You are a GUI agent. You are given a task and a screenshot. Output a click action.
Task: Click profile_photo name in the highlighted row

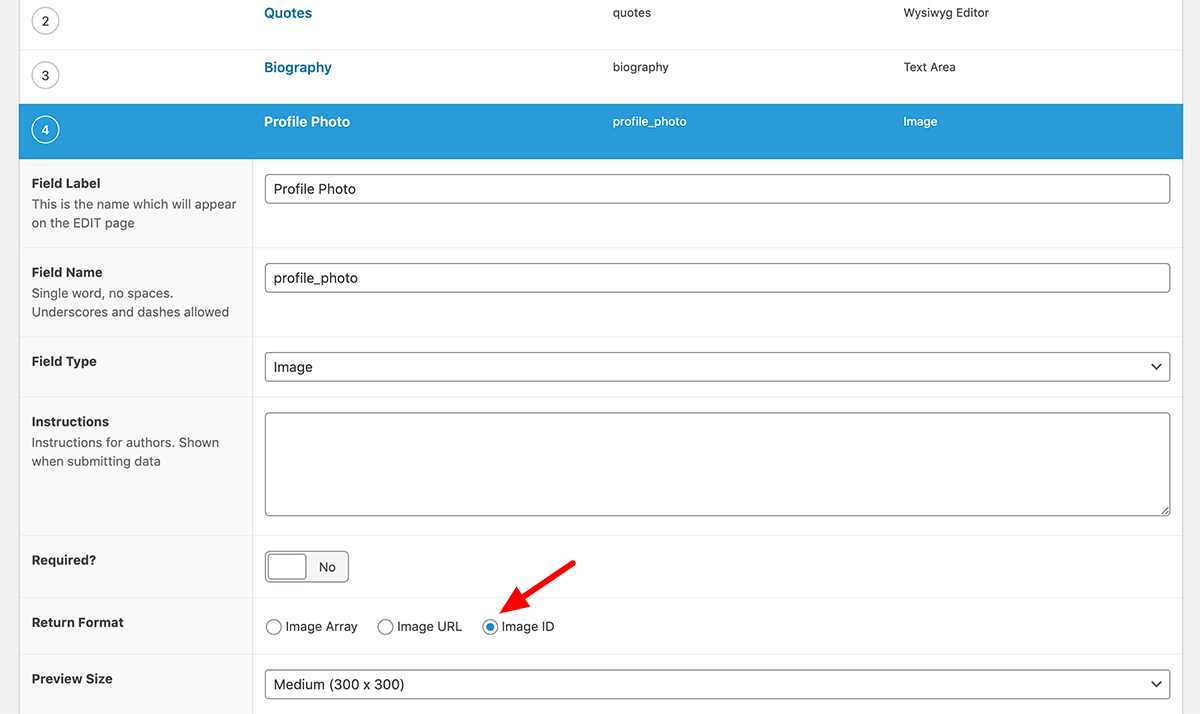pyautogui.click(x=649, y=122)
